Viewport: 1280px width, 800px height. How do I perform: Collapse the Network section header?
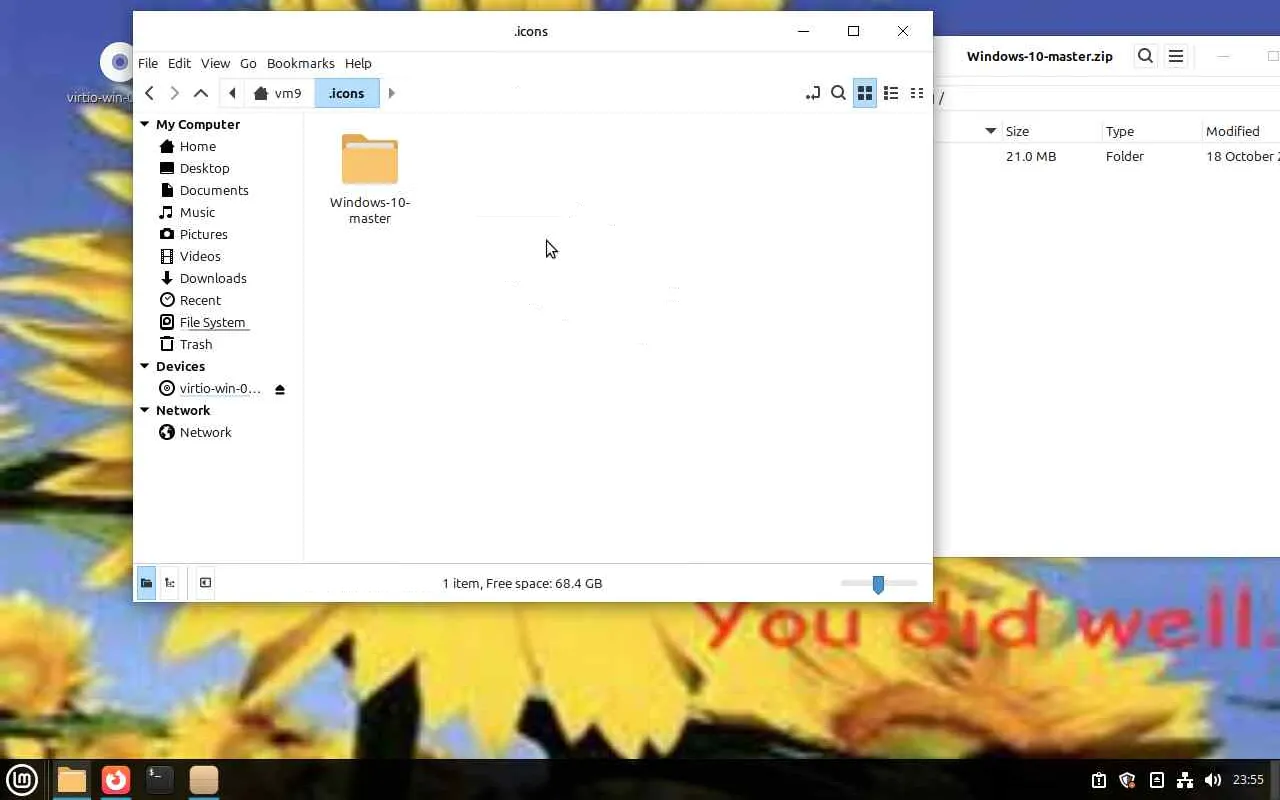[144, 410]
